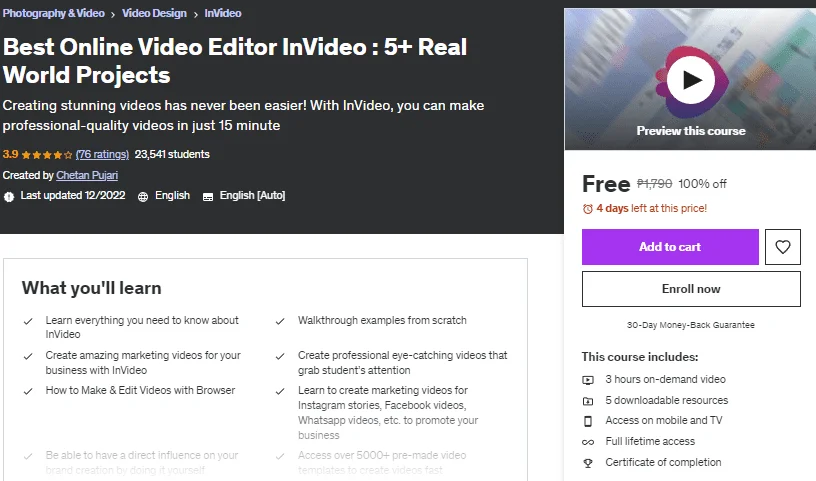Open the Video Design breadcrumb
Viewport: 816px width, 481px height.
click(154, 13)
